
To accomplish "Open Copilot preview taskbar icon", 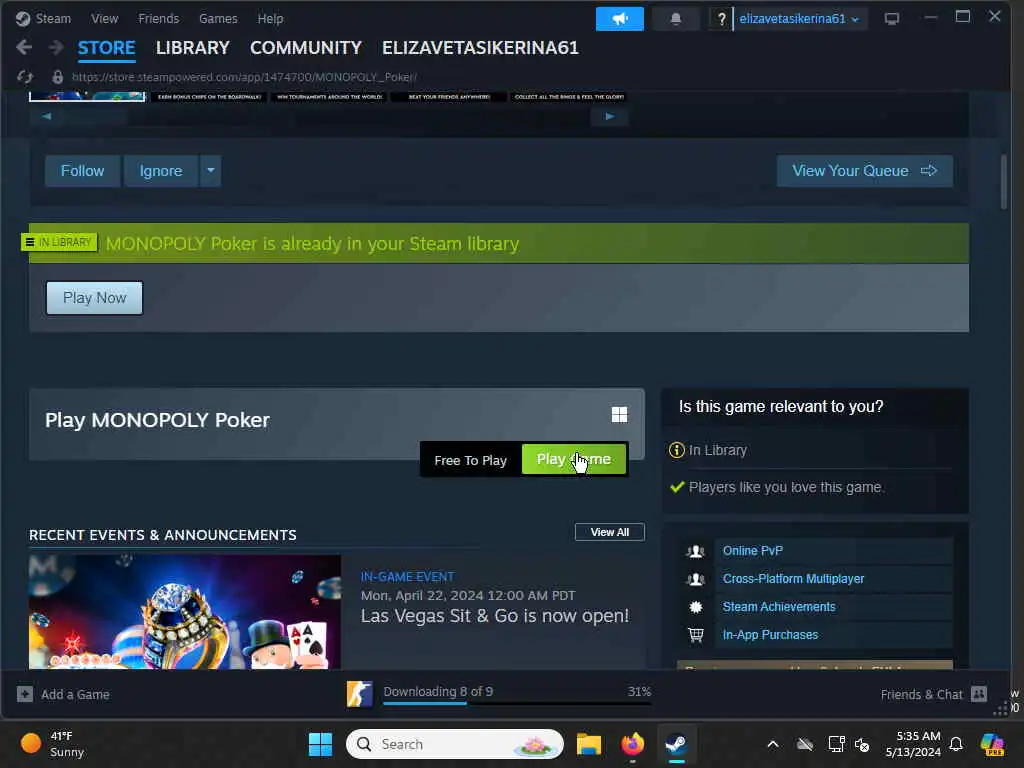I will click(x=992, y=744).
